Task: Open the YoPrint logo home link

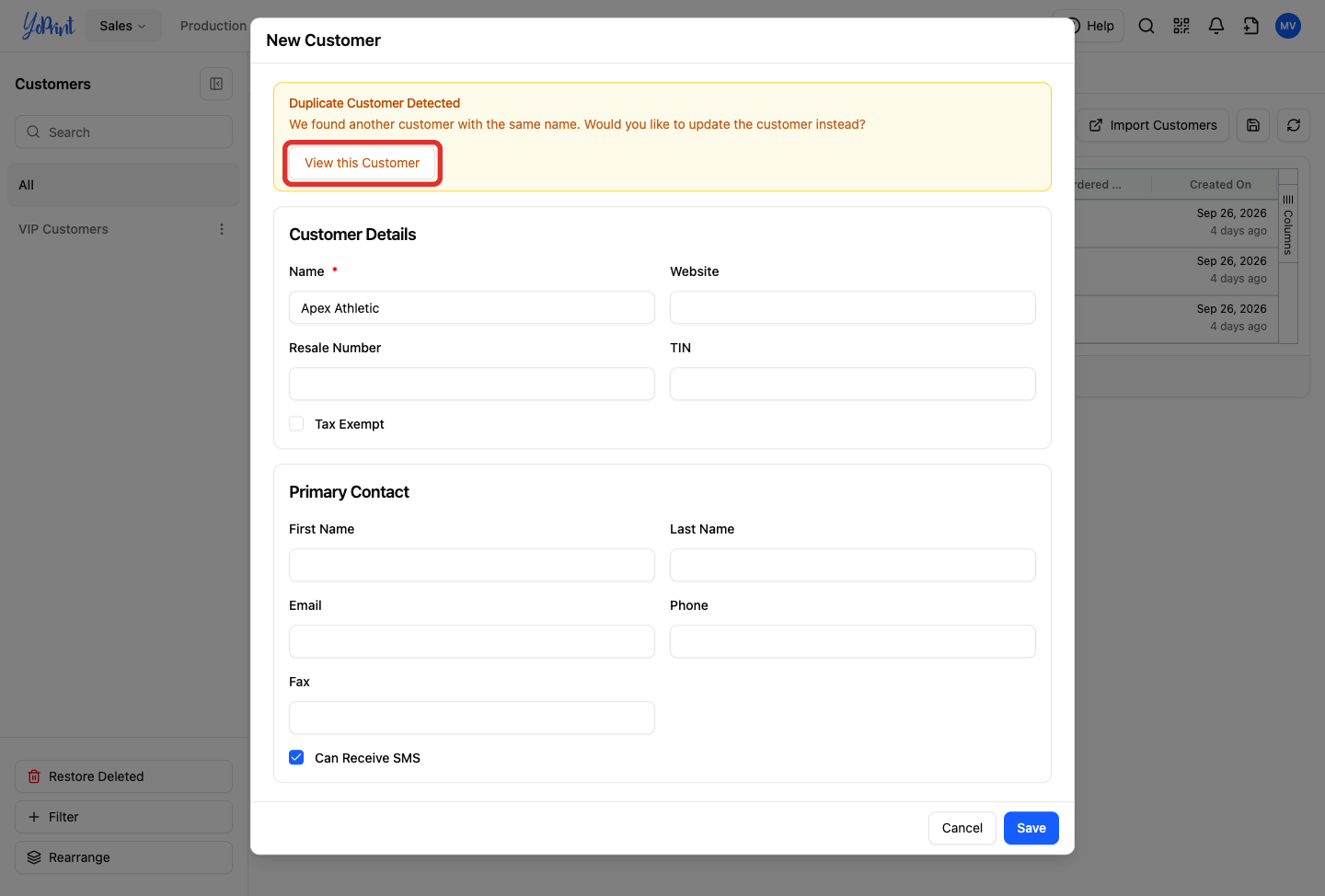Action: [x=48, y=26]
